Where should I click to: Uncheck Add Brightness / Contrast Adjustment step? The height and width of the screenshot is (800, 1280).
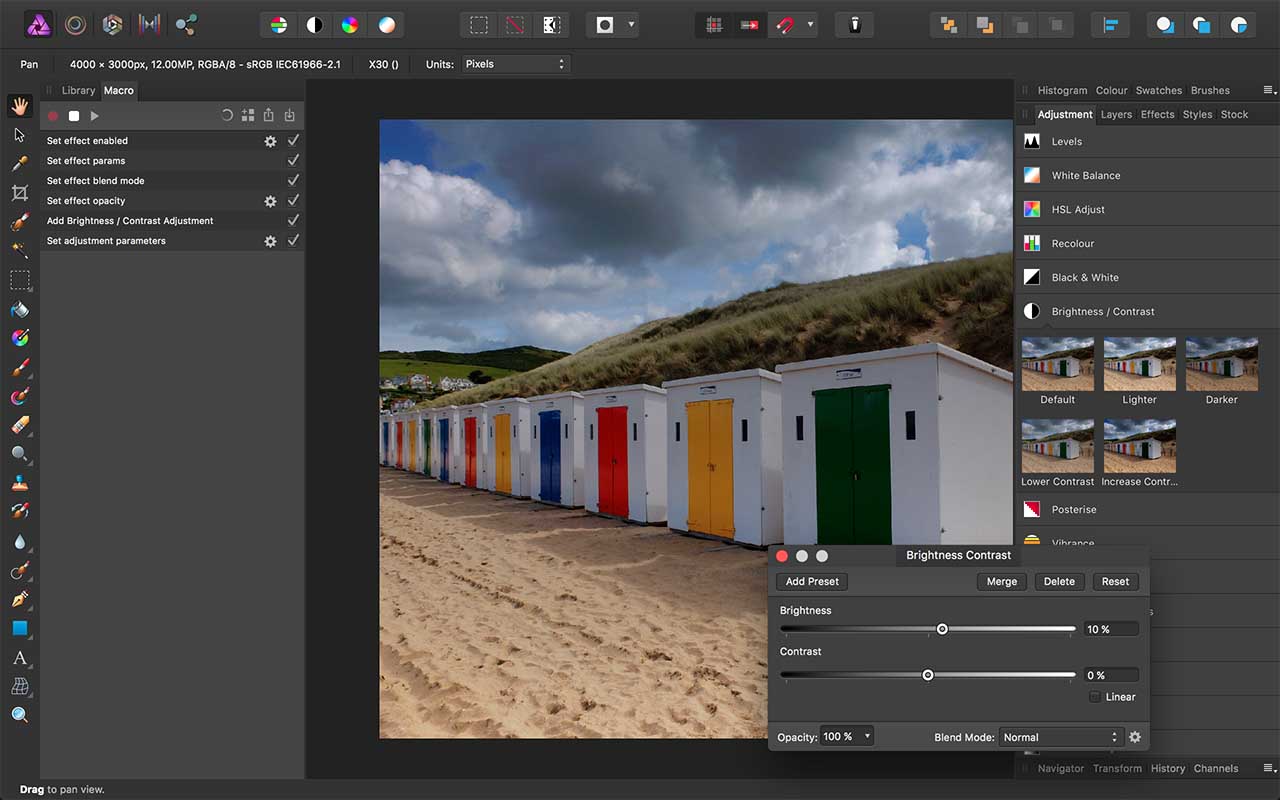point(293,221)
